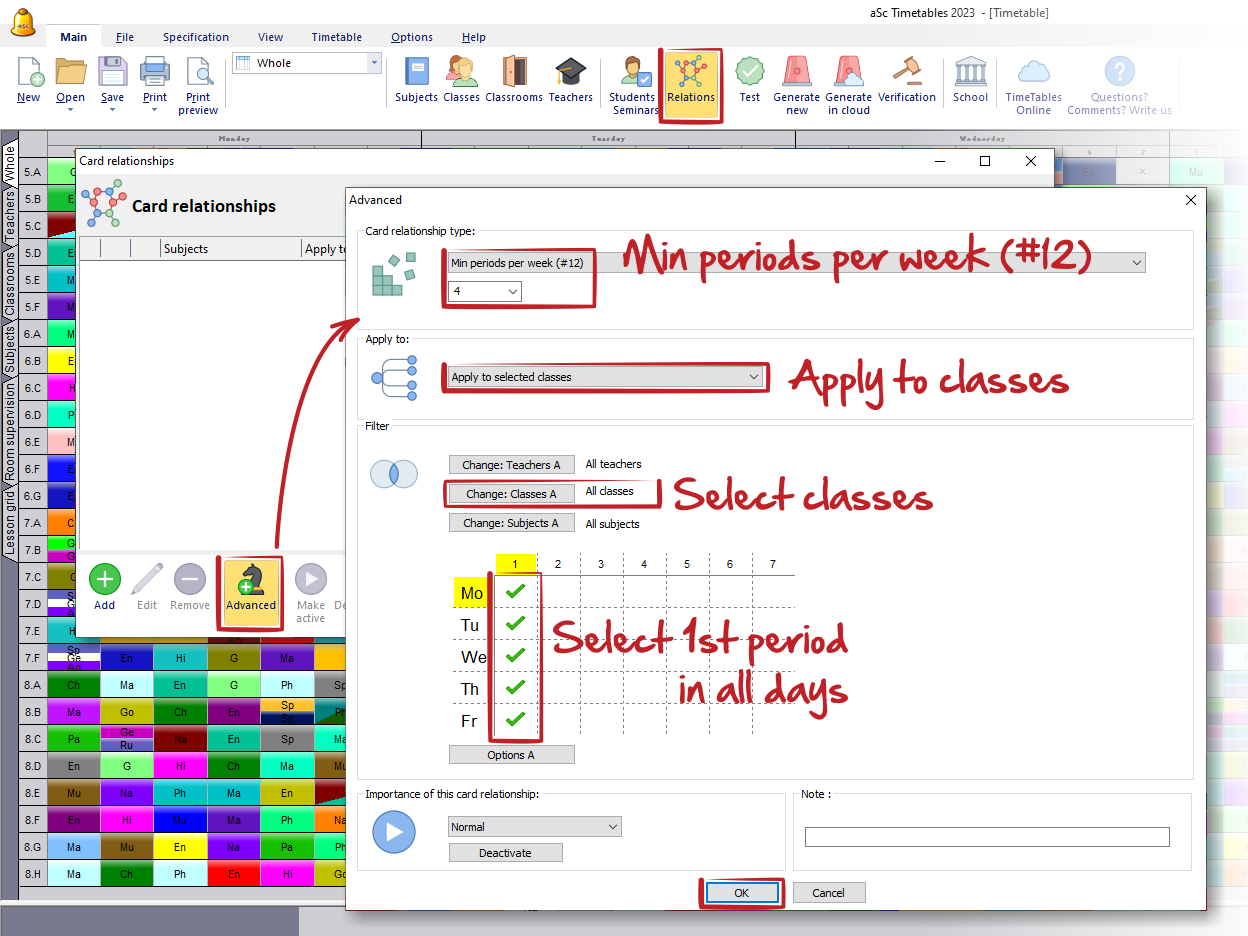This screenshot has width=1248, height=936.
Task: Confirm with the OK button
Action: pos(741,893)
